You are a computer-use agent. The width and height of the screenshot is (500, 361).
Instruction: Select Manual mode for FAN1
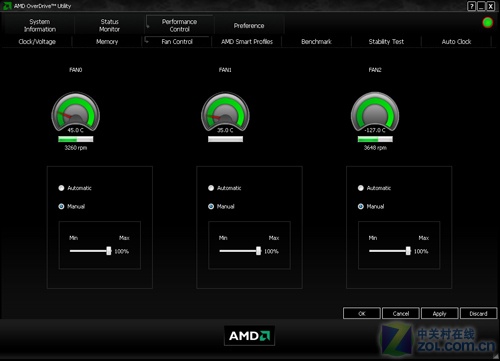(211, 206)
